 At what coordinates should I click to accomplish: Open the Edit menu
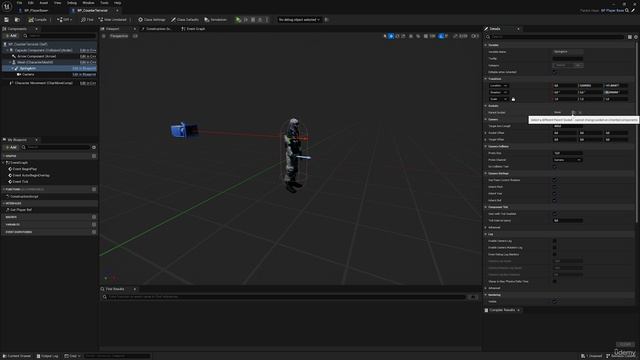31,3
